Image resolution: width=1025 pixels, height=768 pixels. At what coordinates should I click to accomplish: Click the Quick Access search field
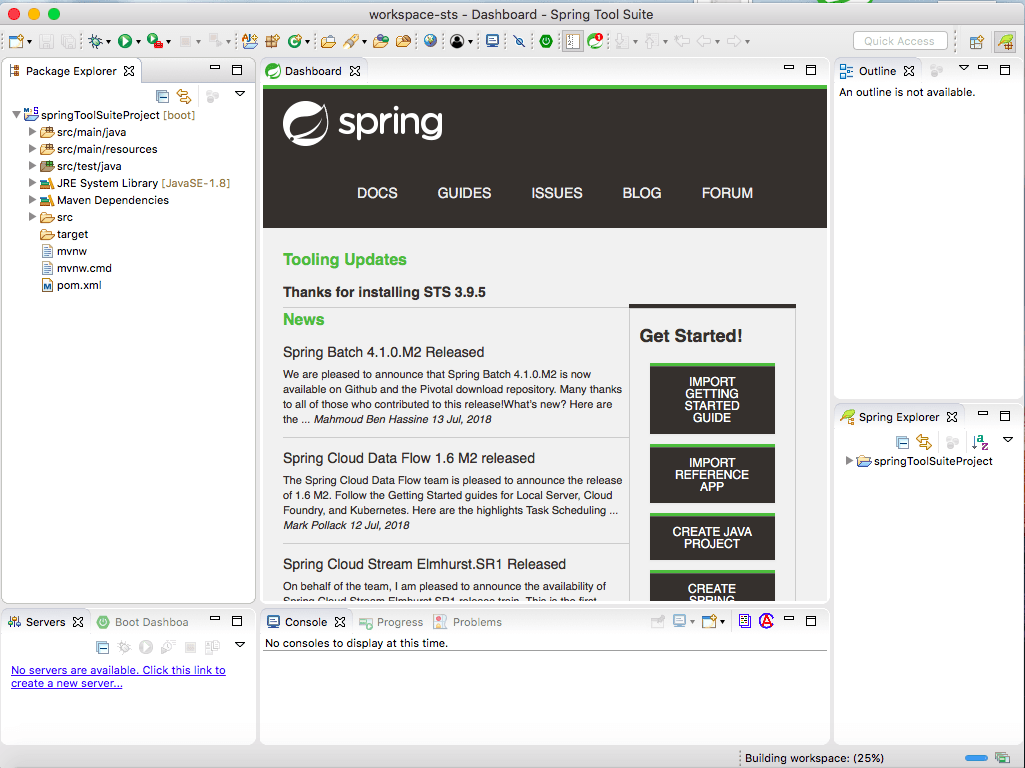[899, 41]
